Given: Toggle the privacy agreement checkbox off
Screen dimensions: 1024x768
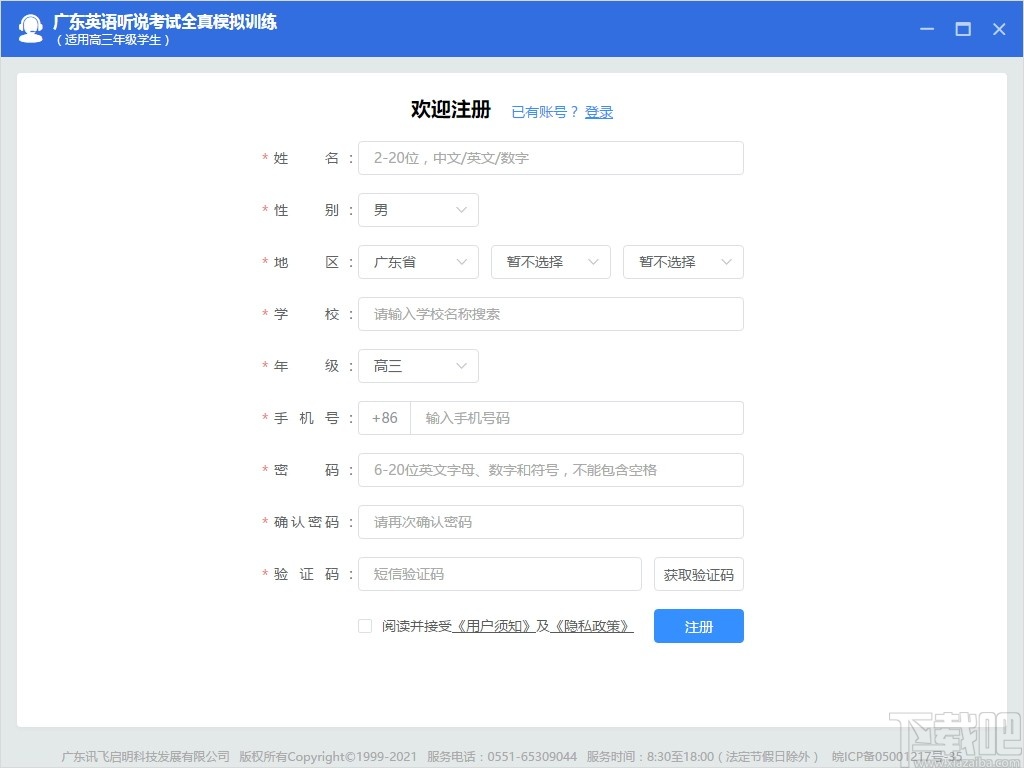Looking at the screenshot, I should (x=365, y=625).
